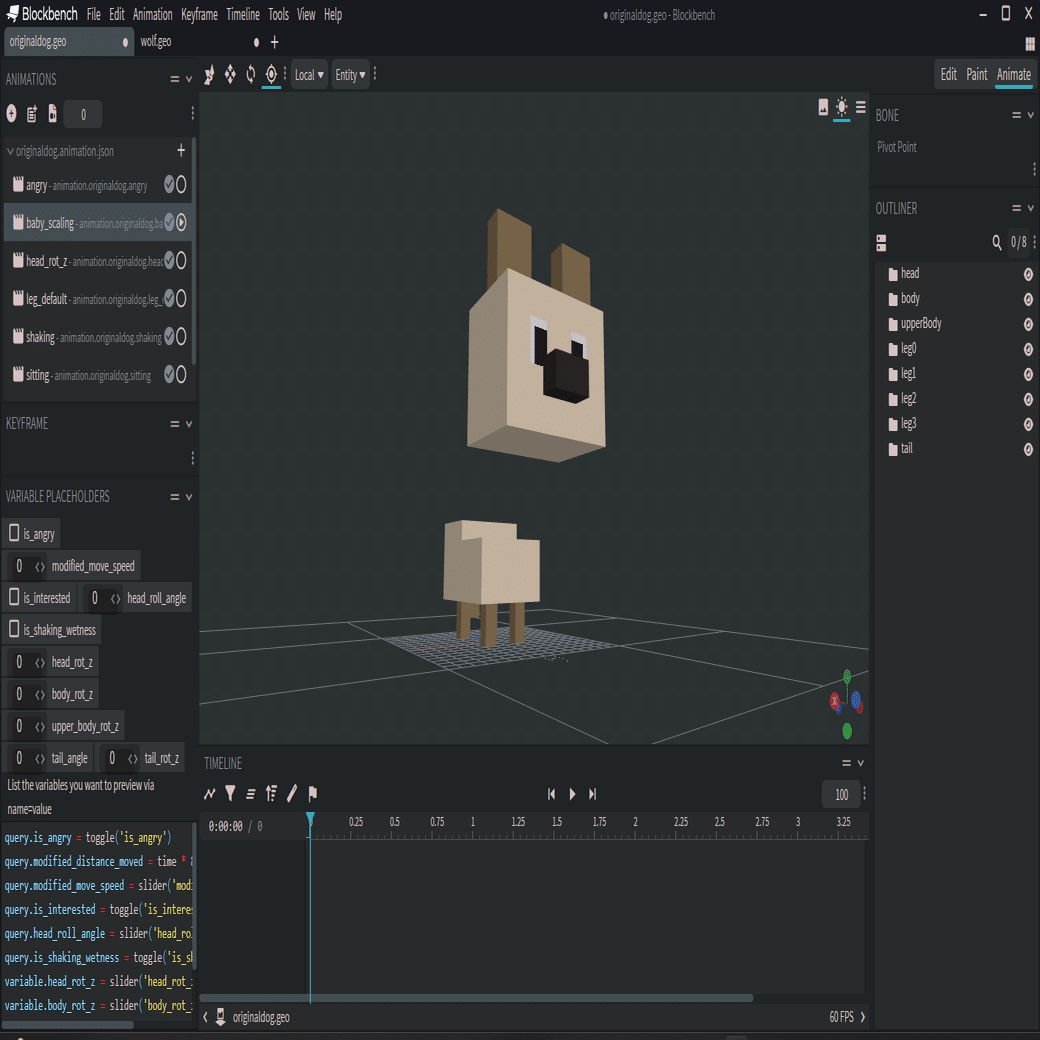
Task: Open the File menu
Action: (94, 15)
